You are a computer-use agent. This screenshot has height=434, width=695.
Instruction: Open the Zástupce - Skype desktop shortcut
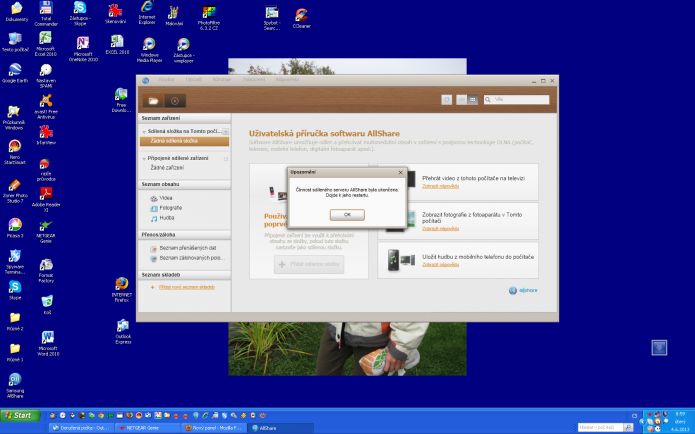pyautogui.click(x=80, y=13)
